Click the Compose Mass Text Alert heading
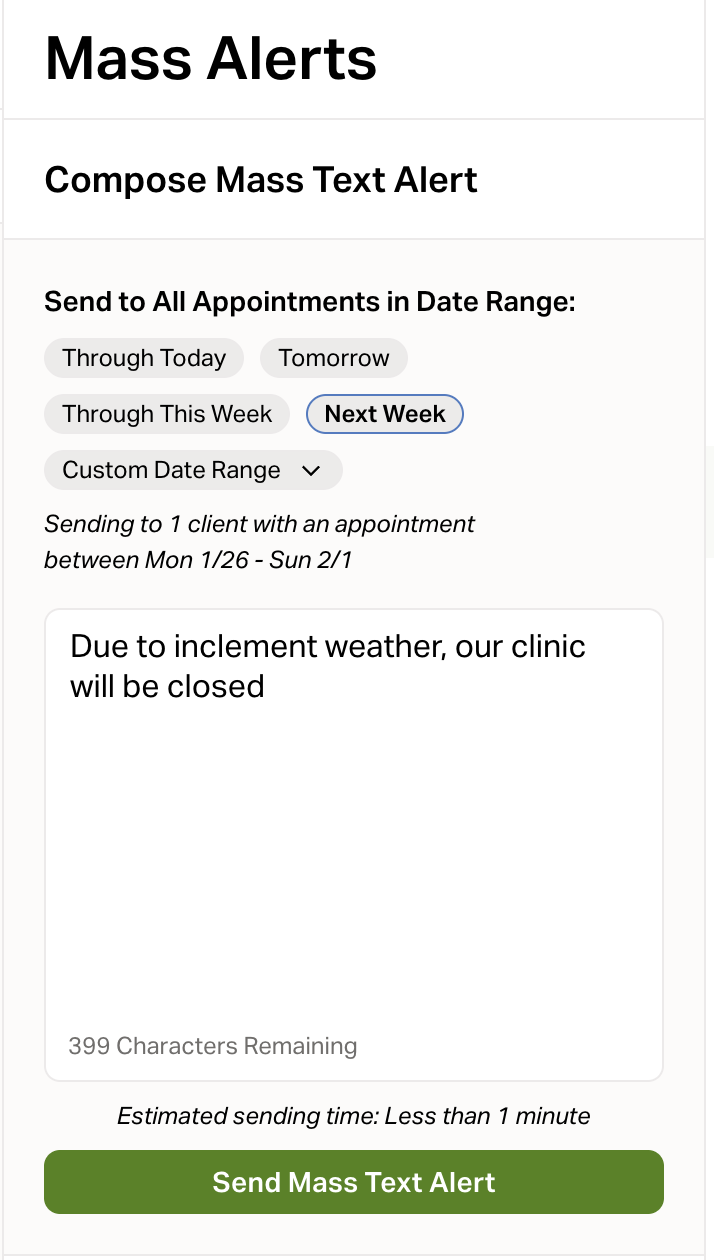The width and height of the screenshot is (714, 1260). click(x=261, y=180)
